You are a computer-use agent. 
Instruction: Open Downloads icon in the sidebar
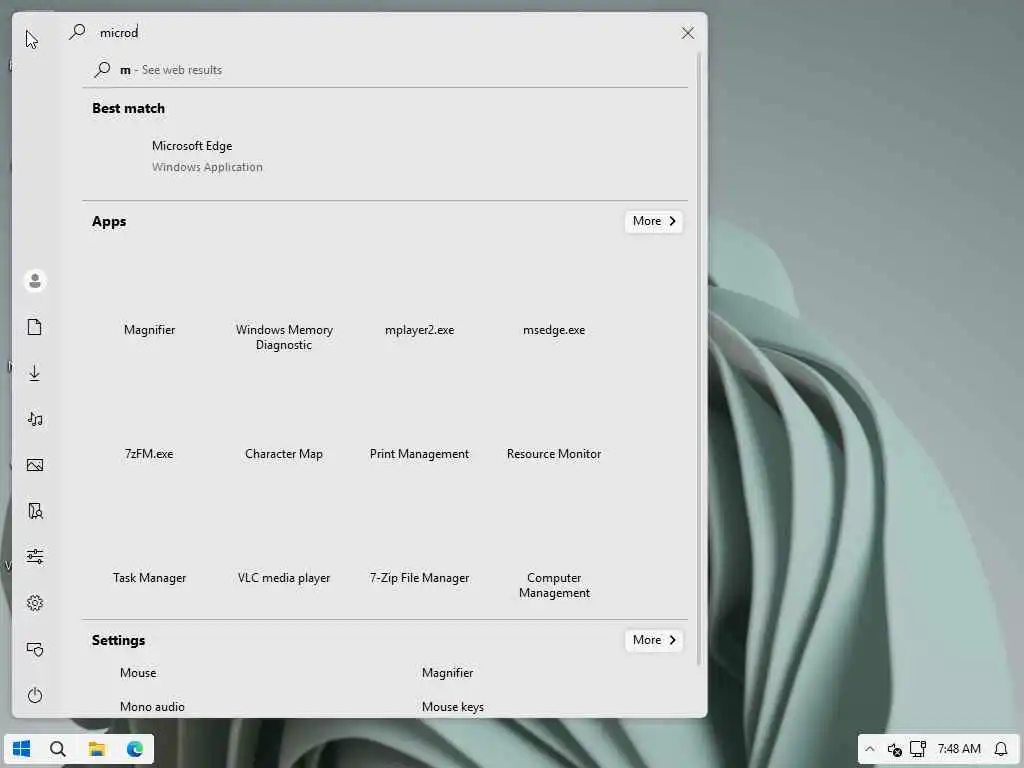point(35,373)
